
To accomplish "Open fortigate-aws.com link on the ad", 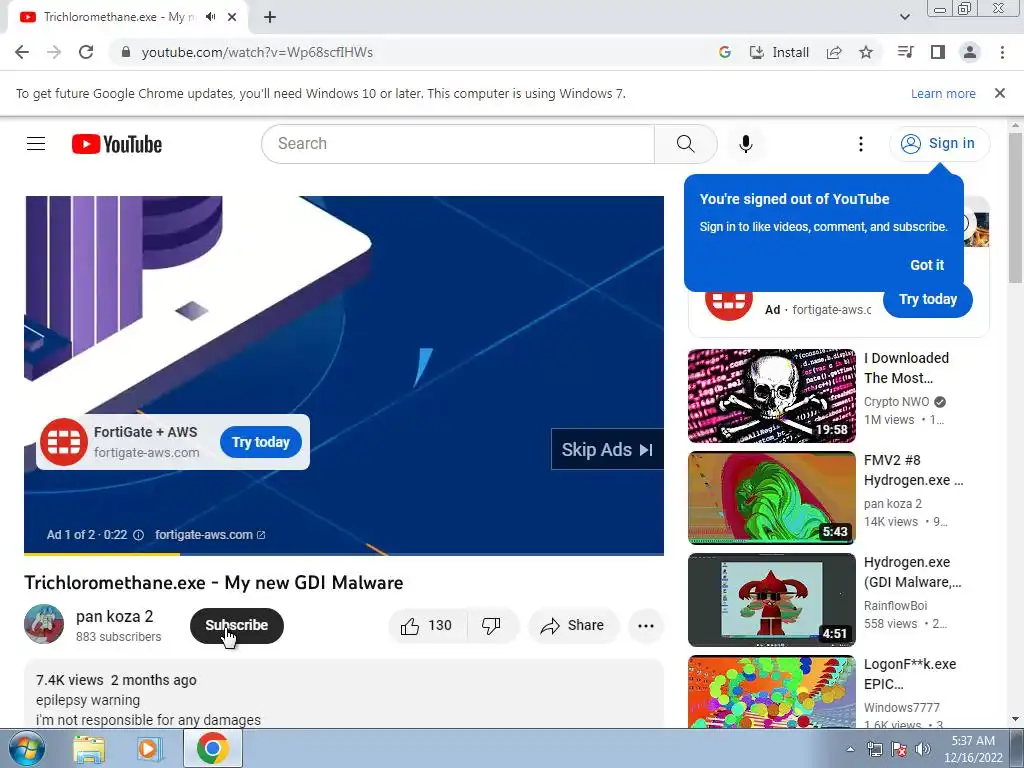I will click(210, 535).
